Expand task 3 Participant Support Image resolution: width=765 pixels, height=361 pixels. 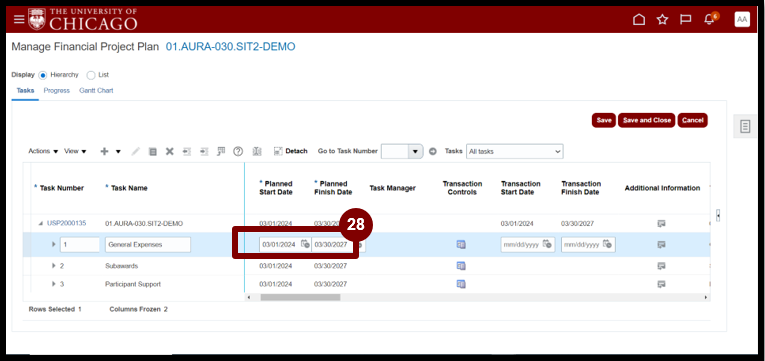pos(54,283)
